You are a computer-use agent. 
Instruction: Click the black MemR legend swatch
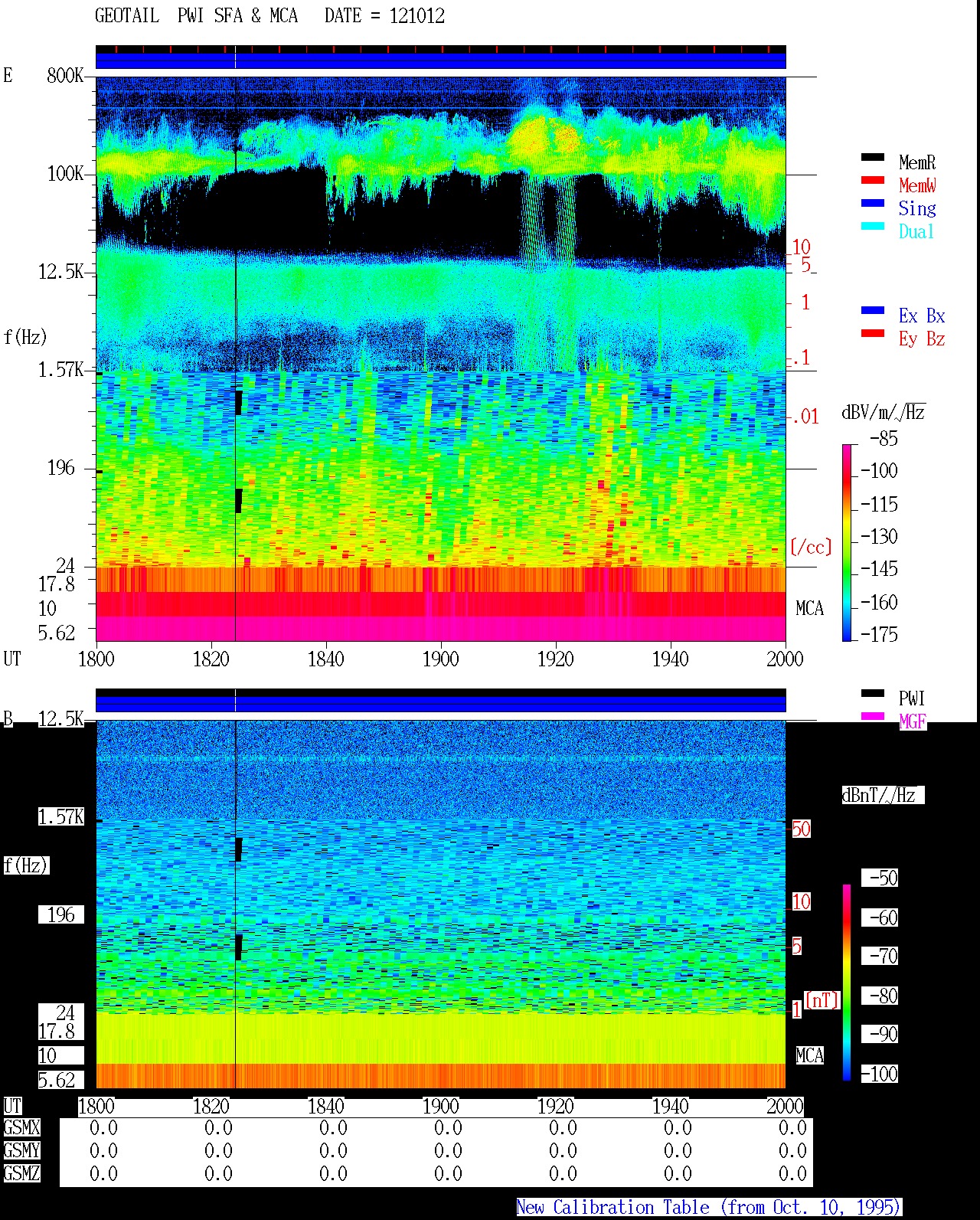[873, 157]
